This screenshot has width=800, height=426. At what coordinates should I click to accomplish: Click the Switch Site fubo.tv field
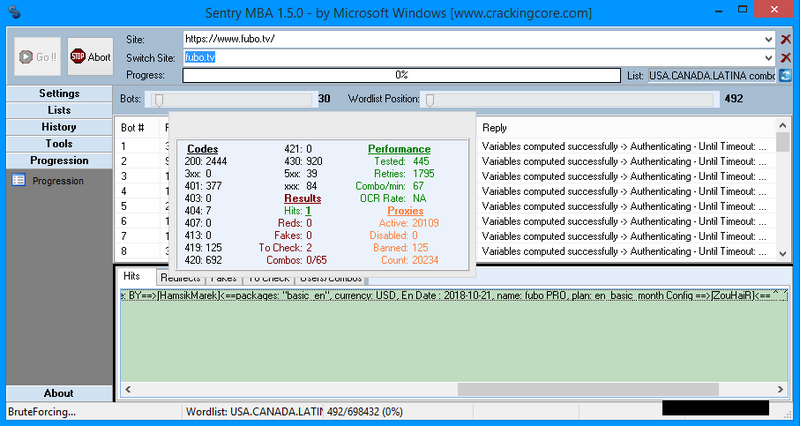tap(473, 58)
